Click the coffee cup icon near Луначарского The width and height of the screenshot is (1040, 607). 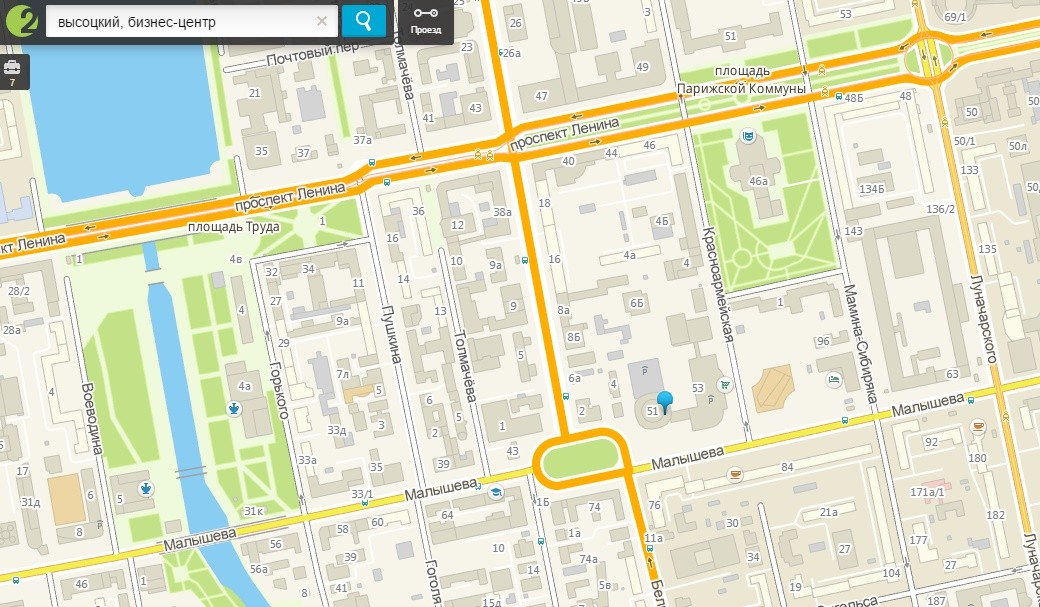[x=978, y=427]
